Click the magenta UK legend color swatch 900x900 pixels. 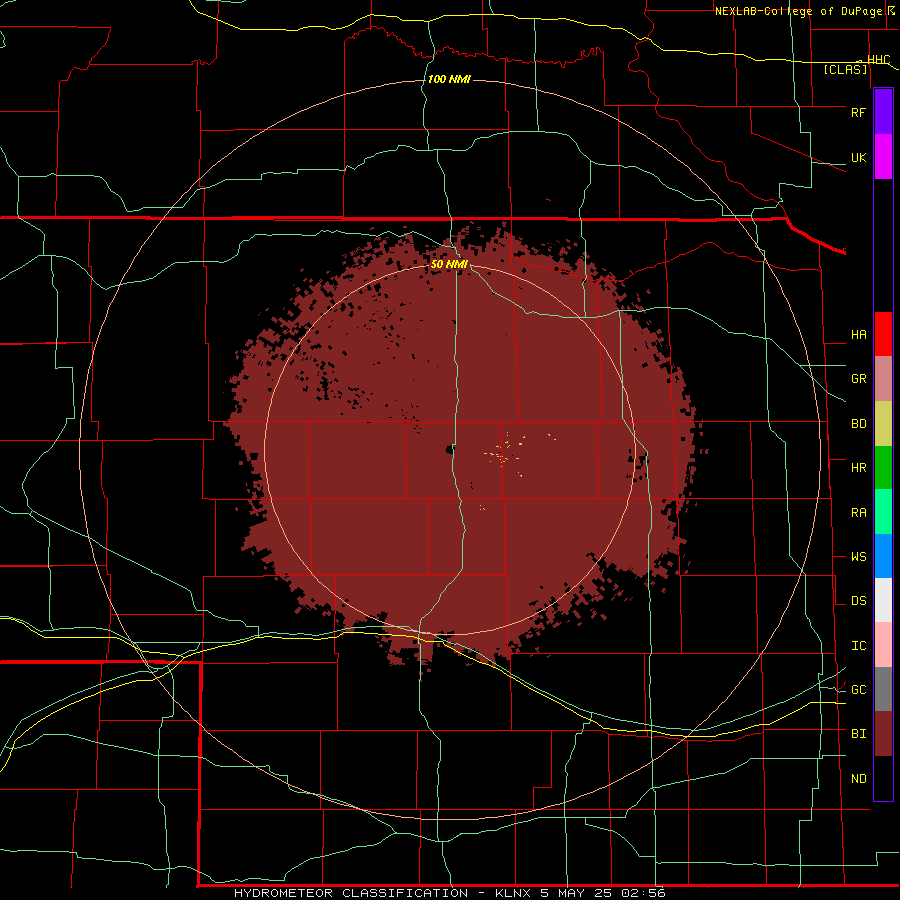(x=883, y=157)
